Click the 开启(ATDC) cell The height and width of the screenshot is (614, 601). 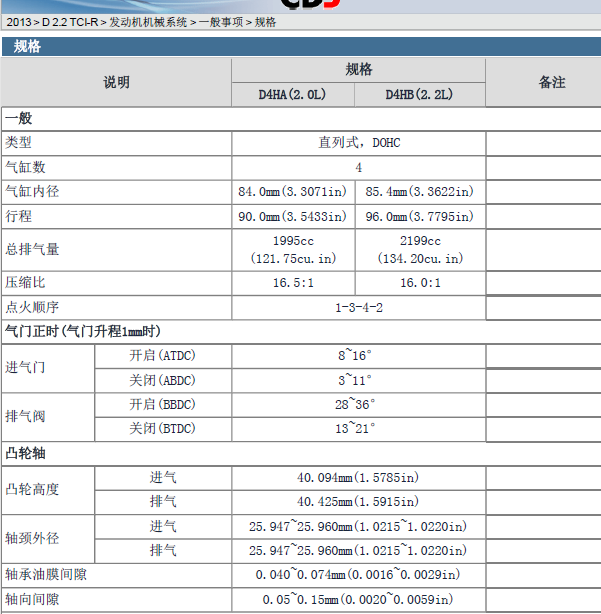163,356
